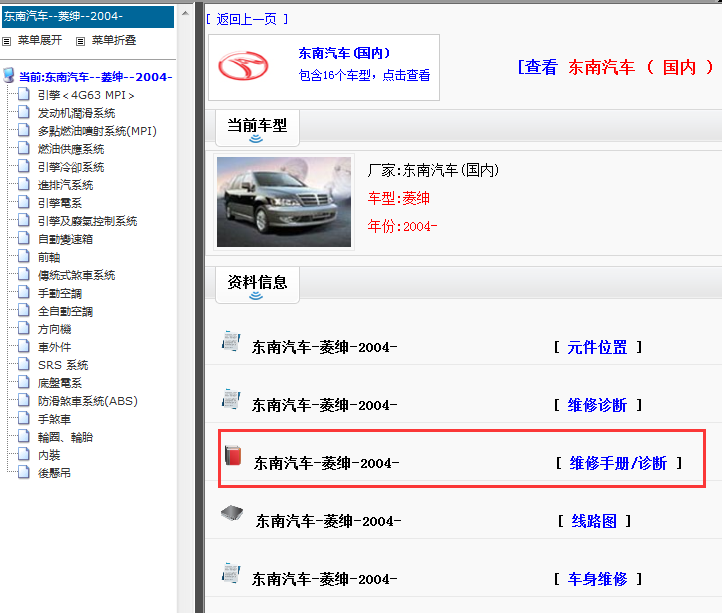Click page icon next to 引擎<4G63 MPI>
The width and height of the screenshot is (722, 613).
(24, 94)
